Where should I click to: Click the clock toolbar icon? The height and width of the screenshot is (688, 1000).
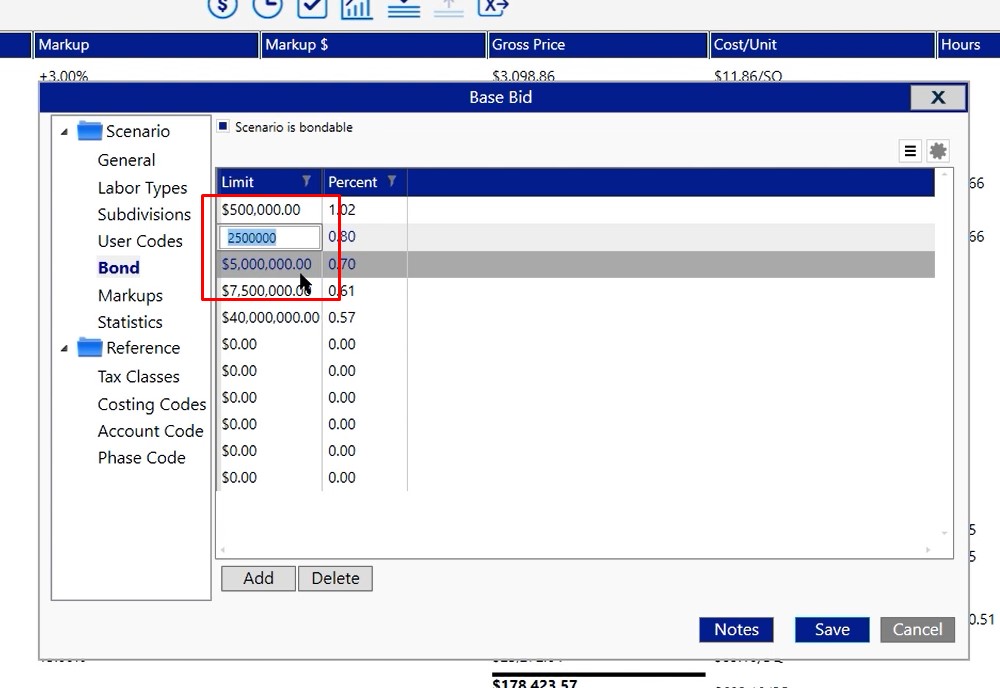click(x=267, y=6)
